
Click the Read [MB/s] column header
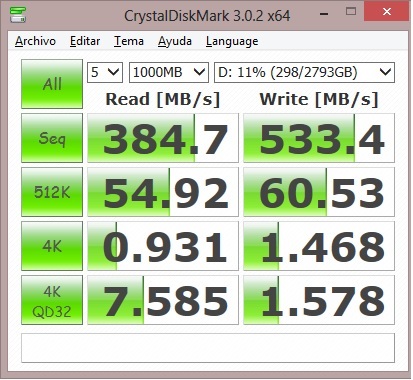[x=163, y=99]
